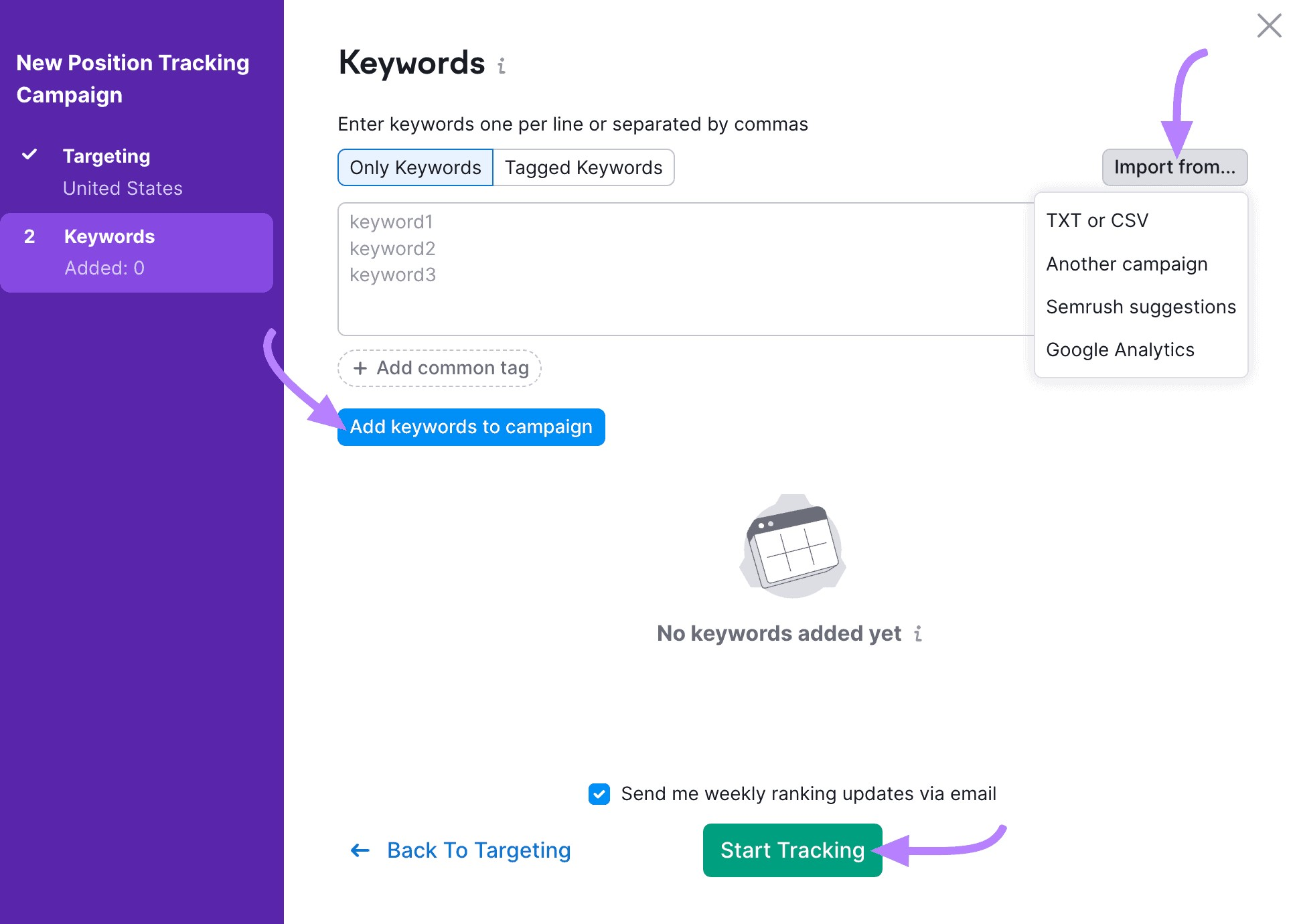The height and width of the screenshot is (924, 1295).
Task: Click the plus icon on Add common tag
Action: click(362, 368)
